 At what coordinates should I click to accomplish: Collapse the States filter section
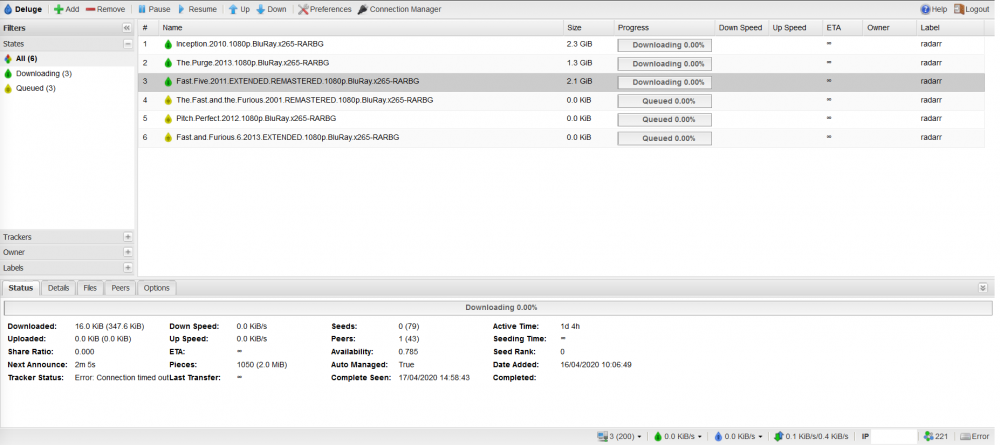(x=128, y=44)
